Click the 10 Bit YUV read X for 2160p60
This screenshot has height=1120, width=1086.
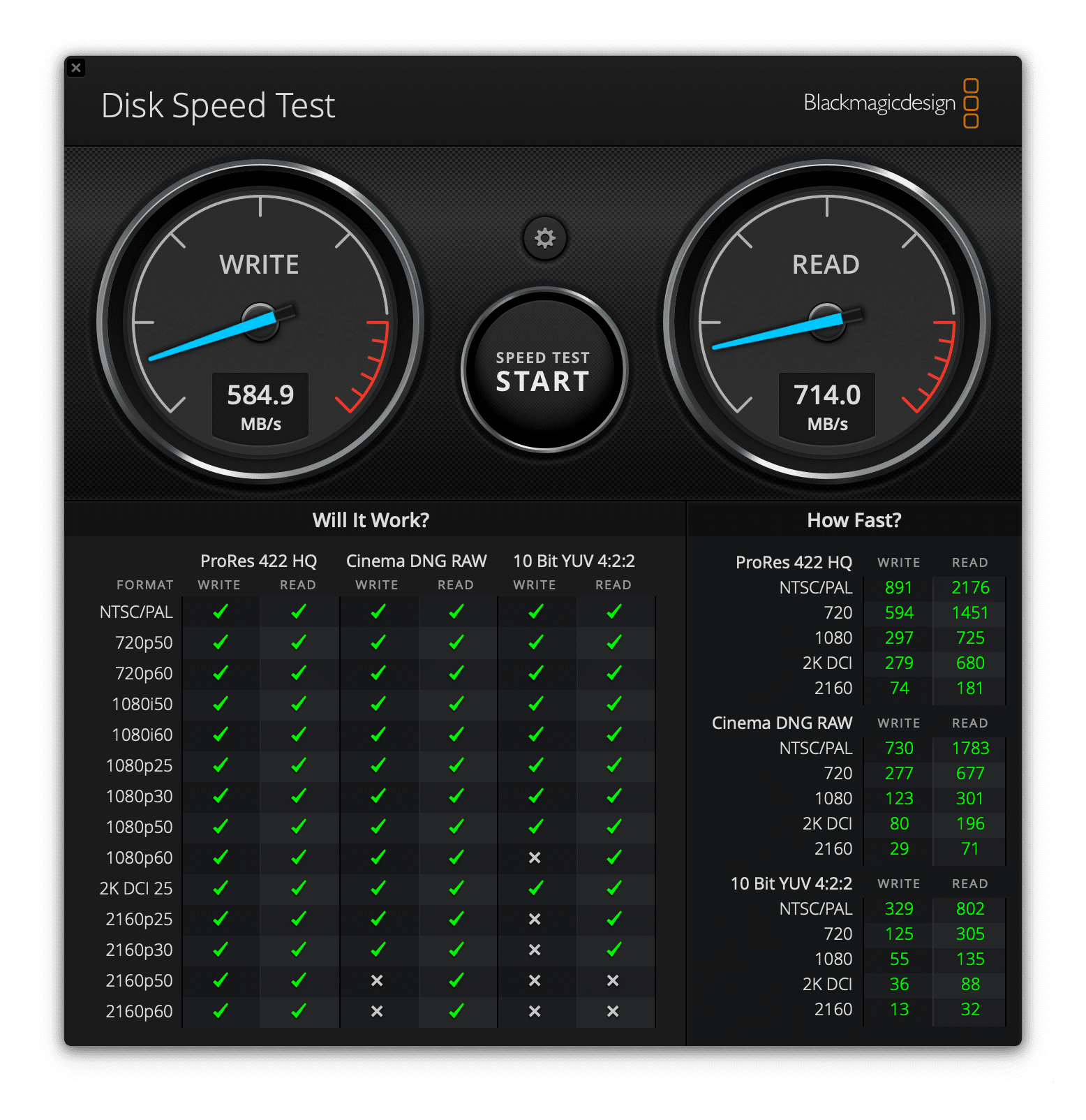coord(613,1011)
